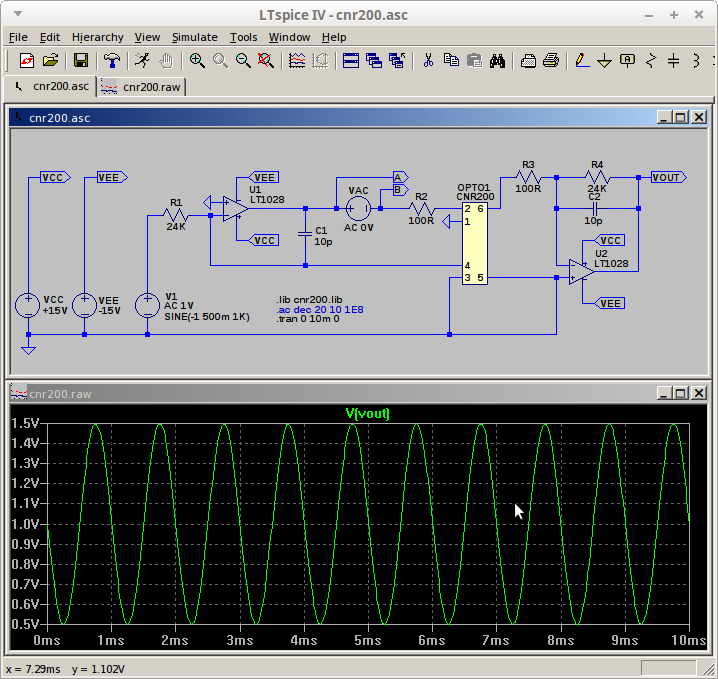Maximize the cnr200.asc schematic subwindow
Viewport: 718px width, 679px height.
click(x=680, y=117)
